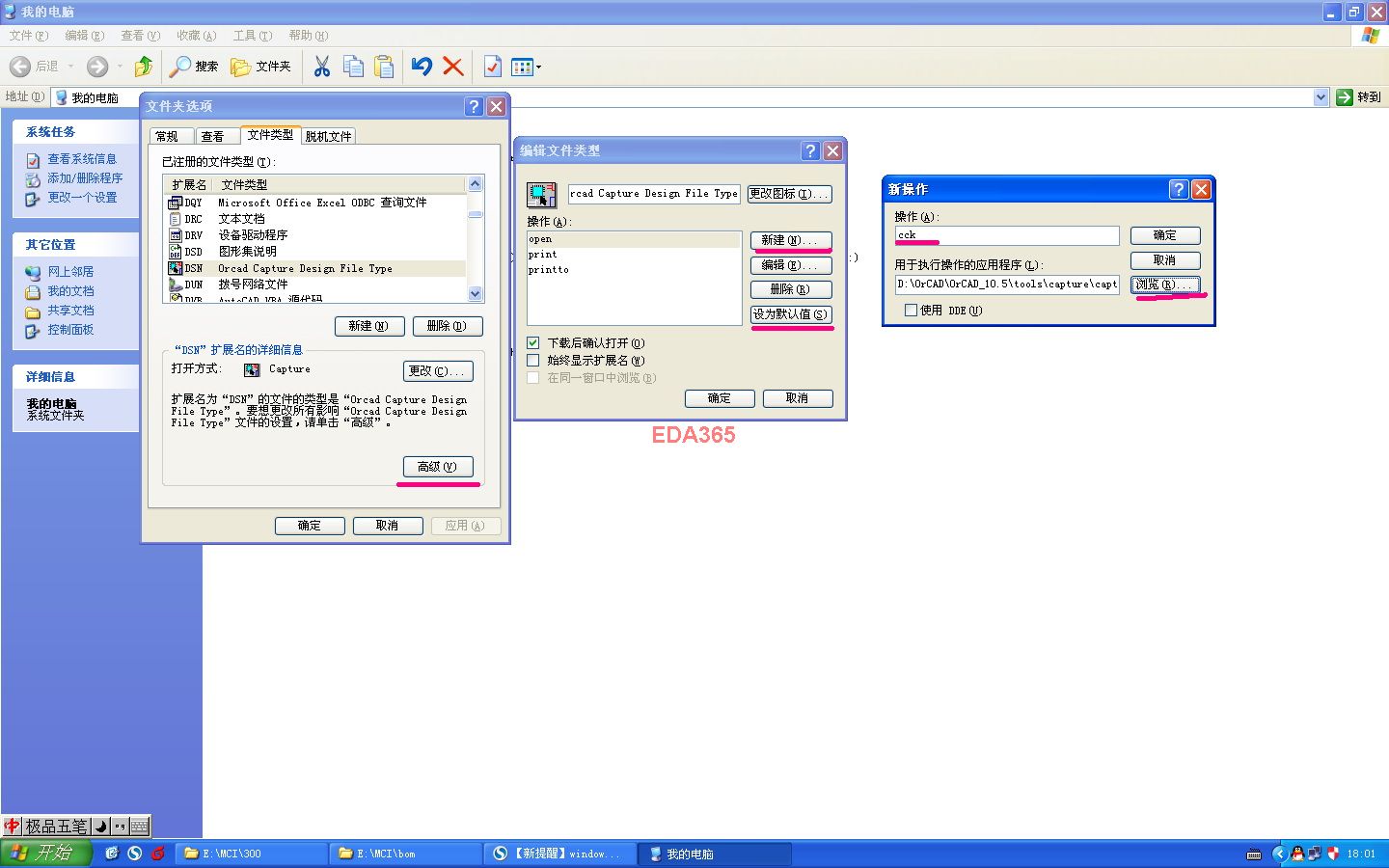Expand hidden tray icons chevron
1389x868 pixels.
pyautogui.click(x=1280, y=854)
